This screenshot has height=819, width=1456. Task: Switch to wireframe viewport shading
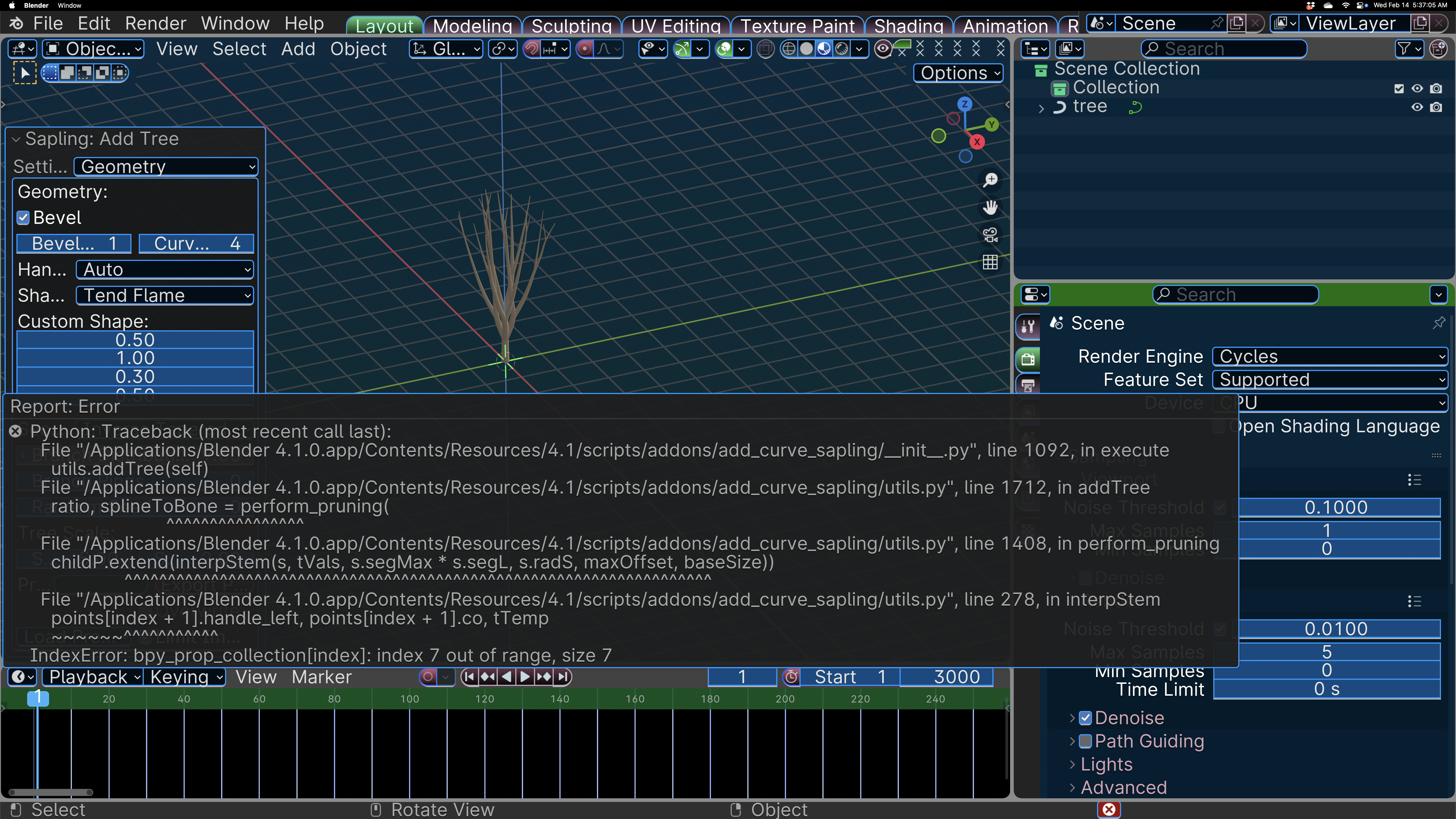[789, 49]
